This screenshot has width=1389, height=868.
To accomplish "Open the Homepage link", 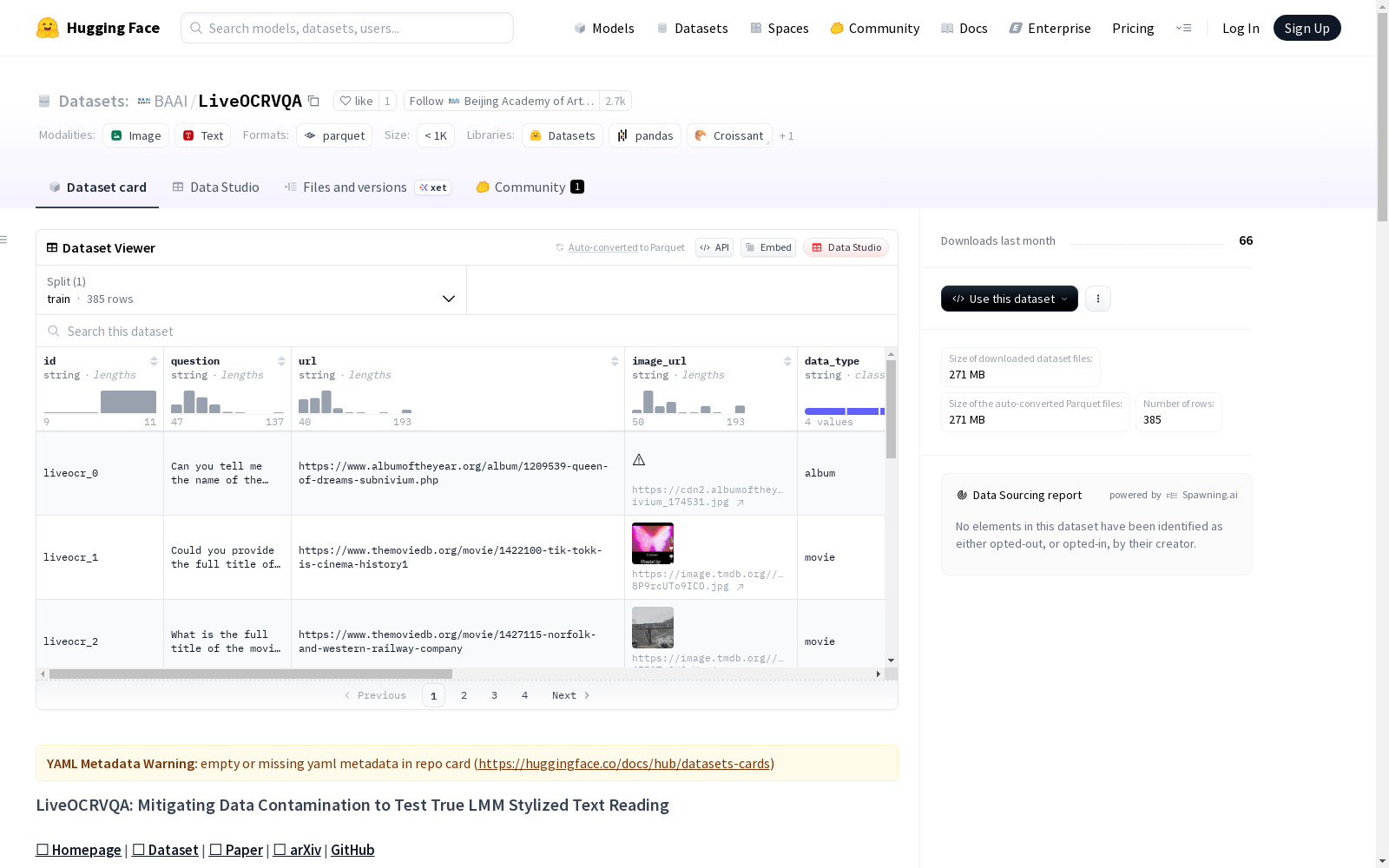I will click(78, 850).
